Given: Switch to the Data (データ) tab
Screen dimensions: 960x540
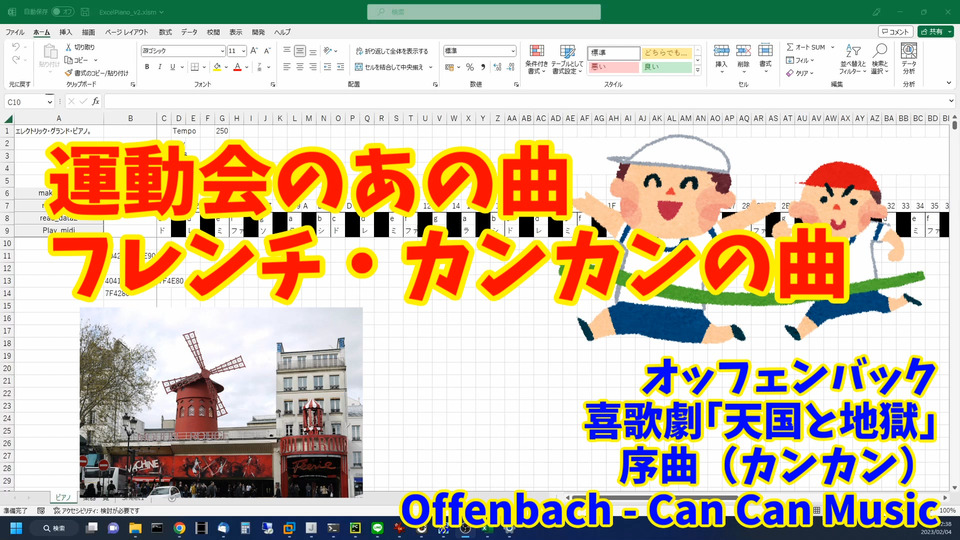Looking at the screenshot, I should 189,32.
